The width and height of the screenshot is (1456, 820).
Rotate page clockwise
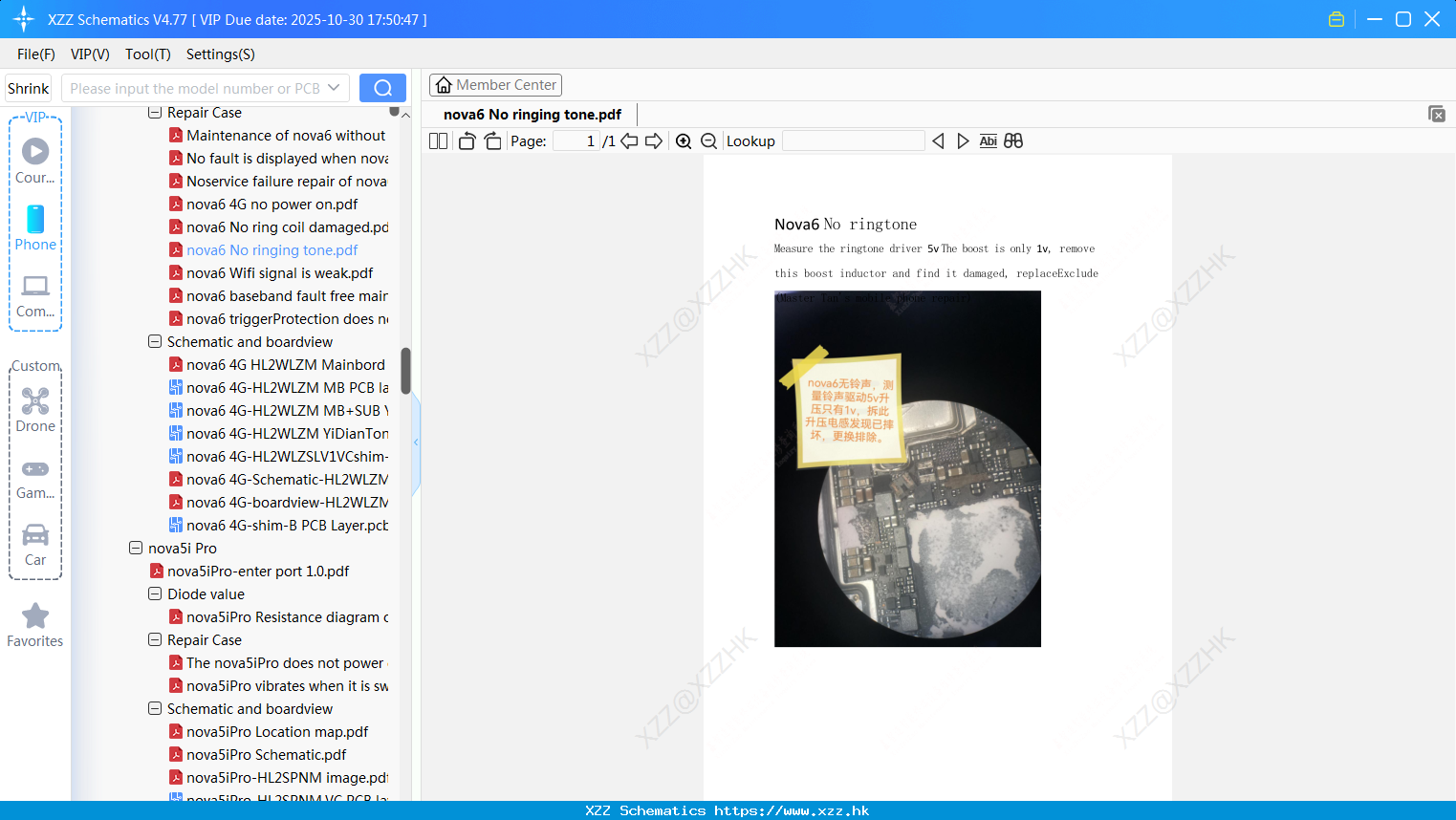tap(492, 141)
